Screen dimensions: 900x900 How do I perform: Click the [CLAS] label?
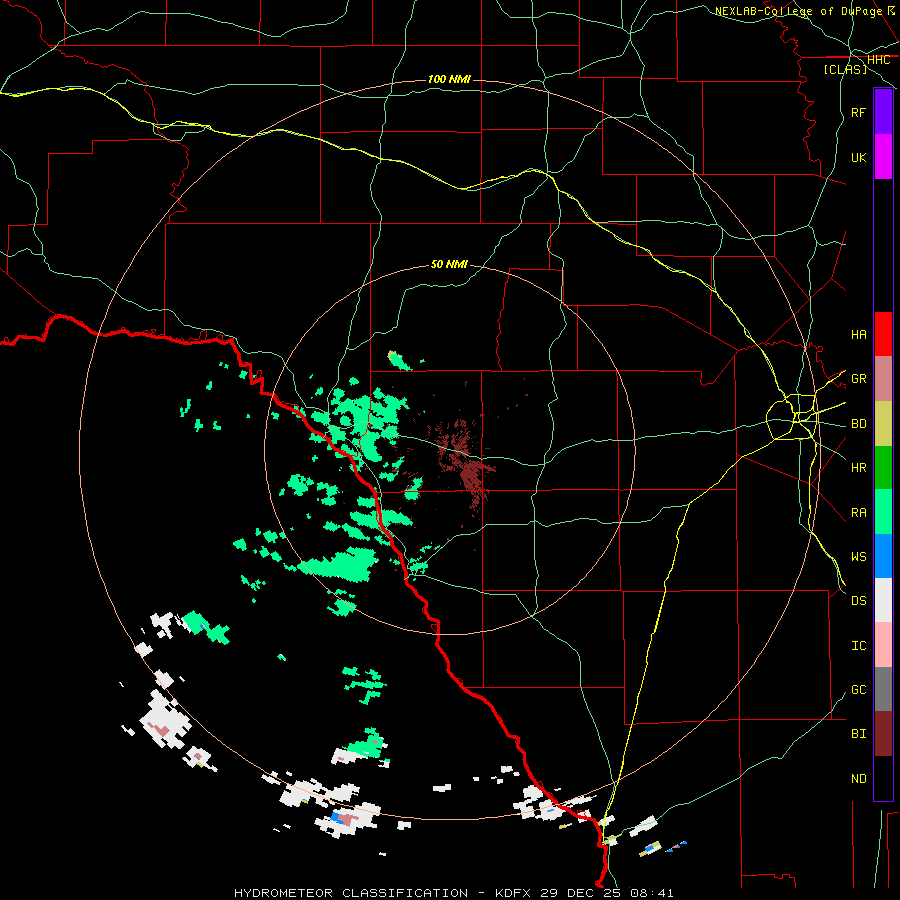click(x=845, y=70)
